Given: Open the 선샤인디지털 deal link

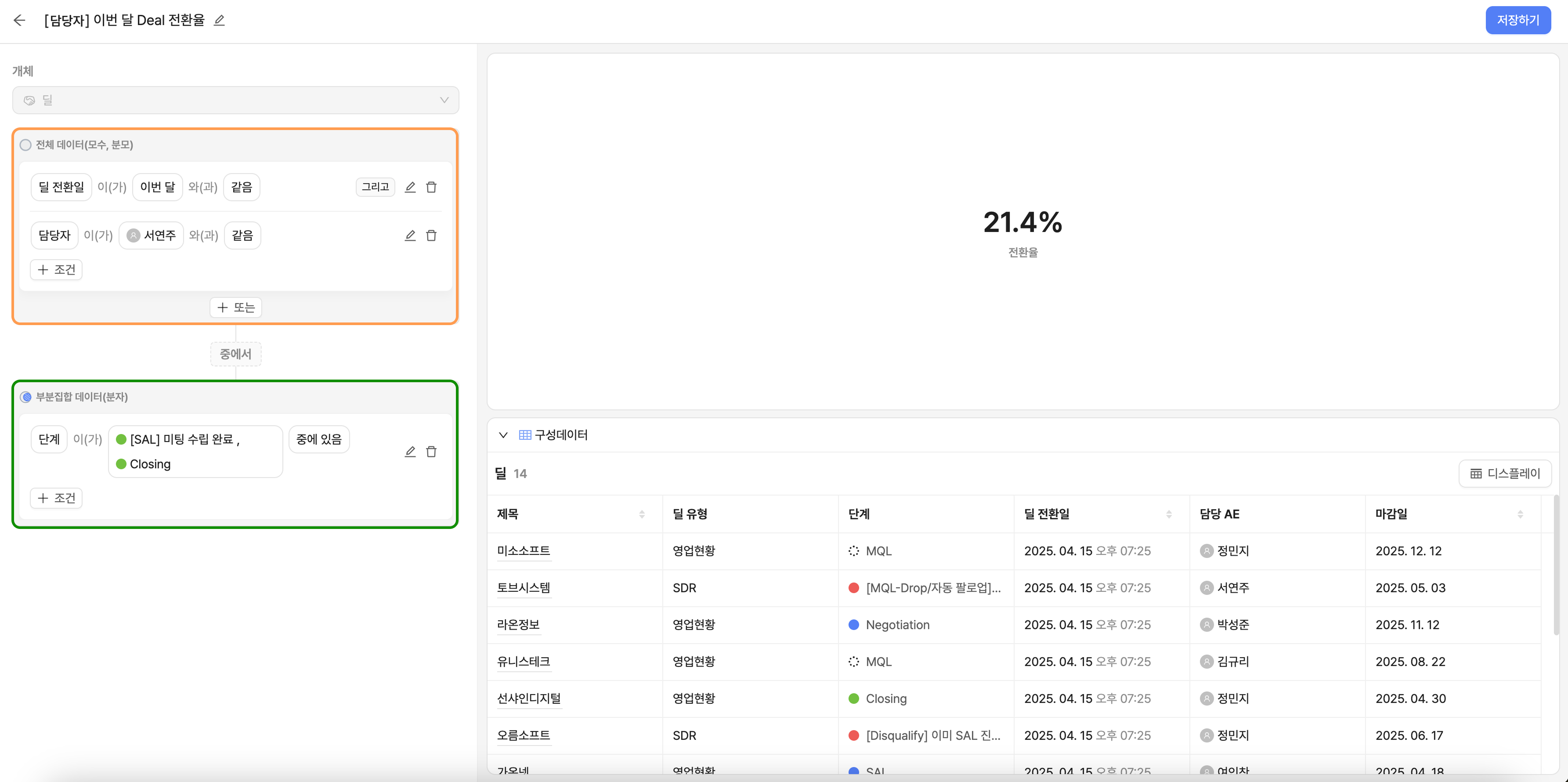Looking at the screenshot, I should point(529,699).
